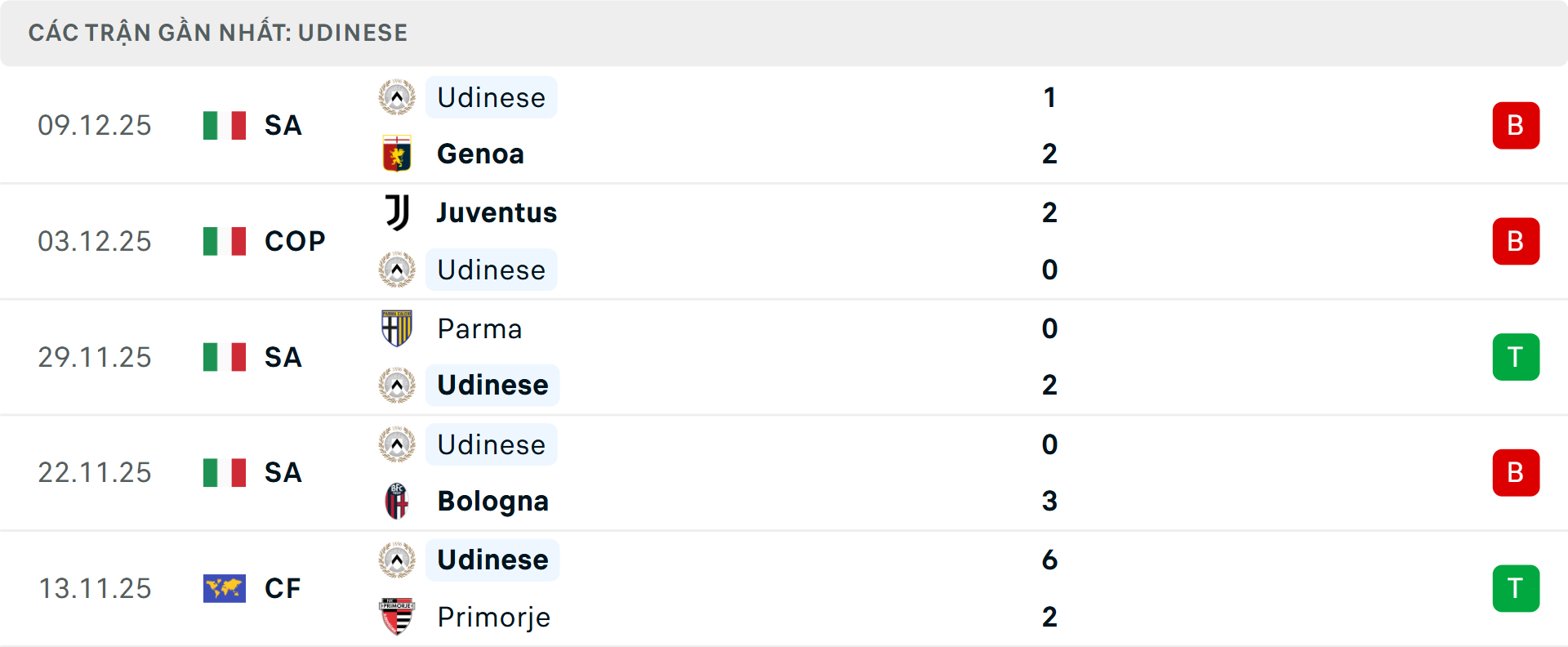Click the Parma club crest icon
Viewport: 1568px width, 647px height.
[x=397, y=328]
